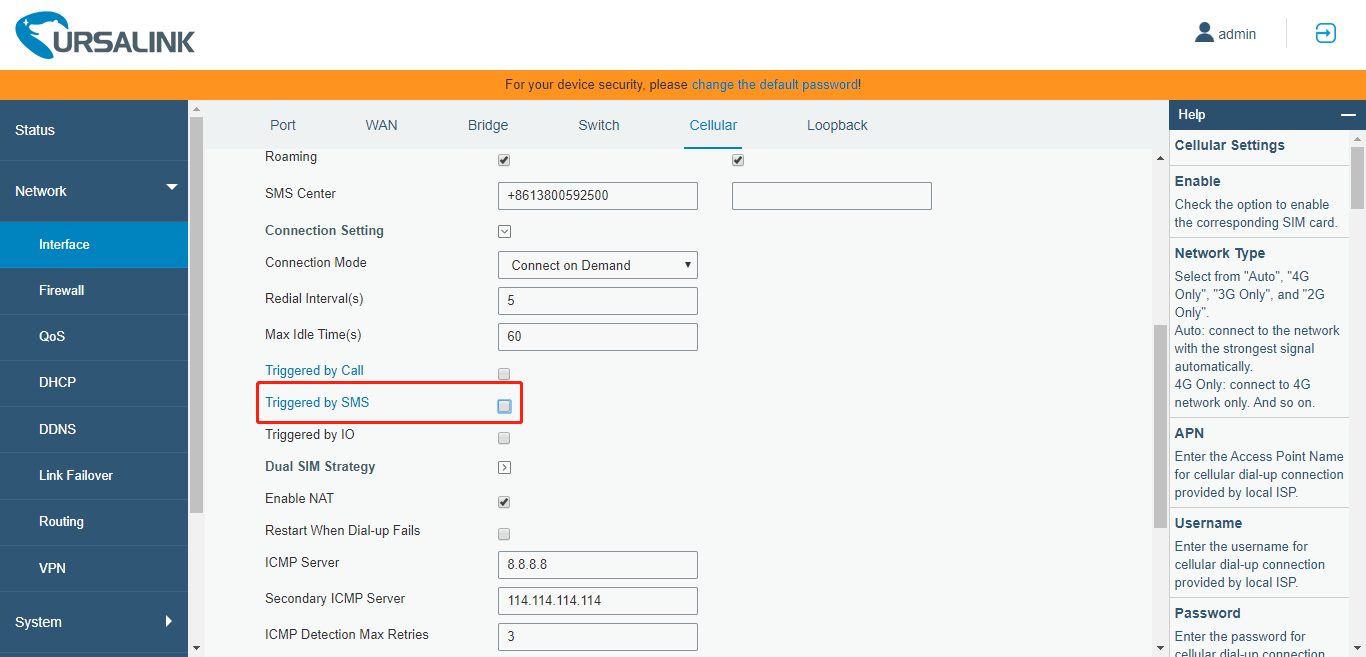Click the logout icon top right
Image resolution: width=1366 pixels, height=657 pixels.
1324,33
